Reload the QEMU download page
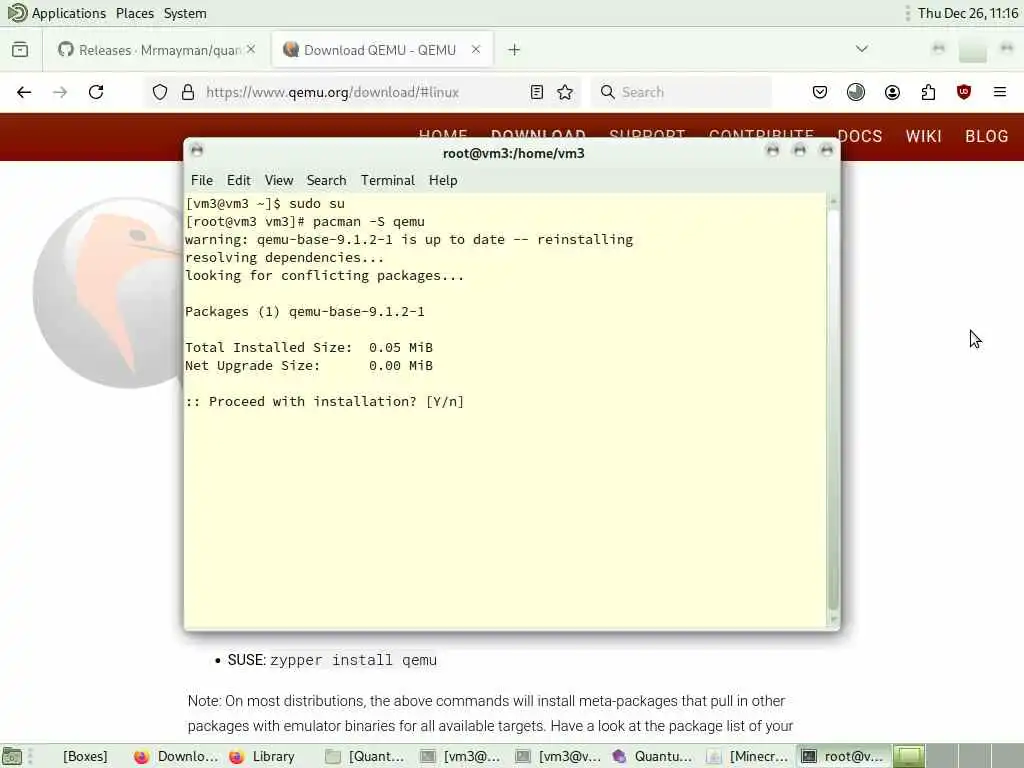This screenshot has height=768, width=1024. coord(96,92)
